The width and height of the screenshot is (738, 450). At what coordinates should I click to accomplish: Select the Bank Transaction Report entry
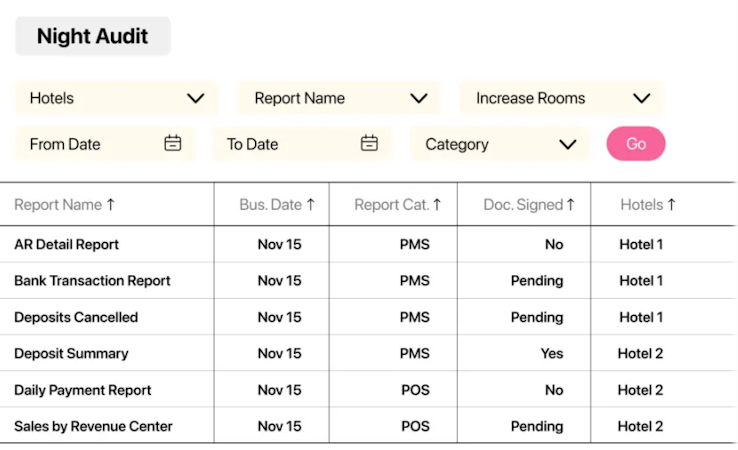click(92, 281)
